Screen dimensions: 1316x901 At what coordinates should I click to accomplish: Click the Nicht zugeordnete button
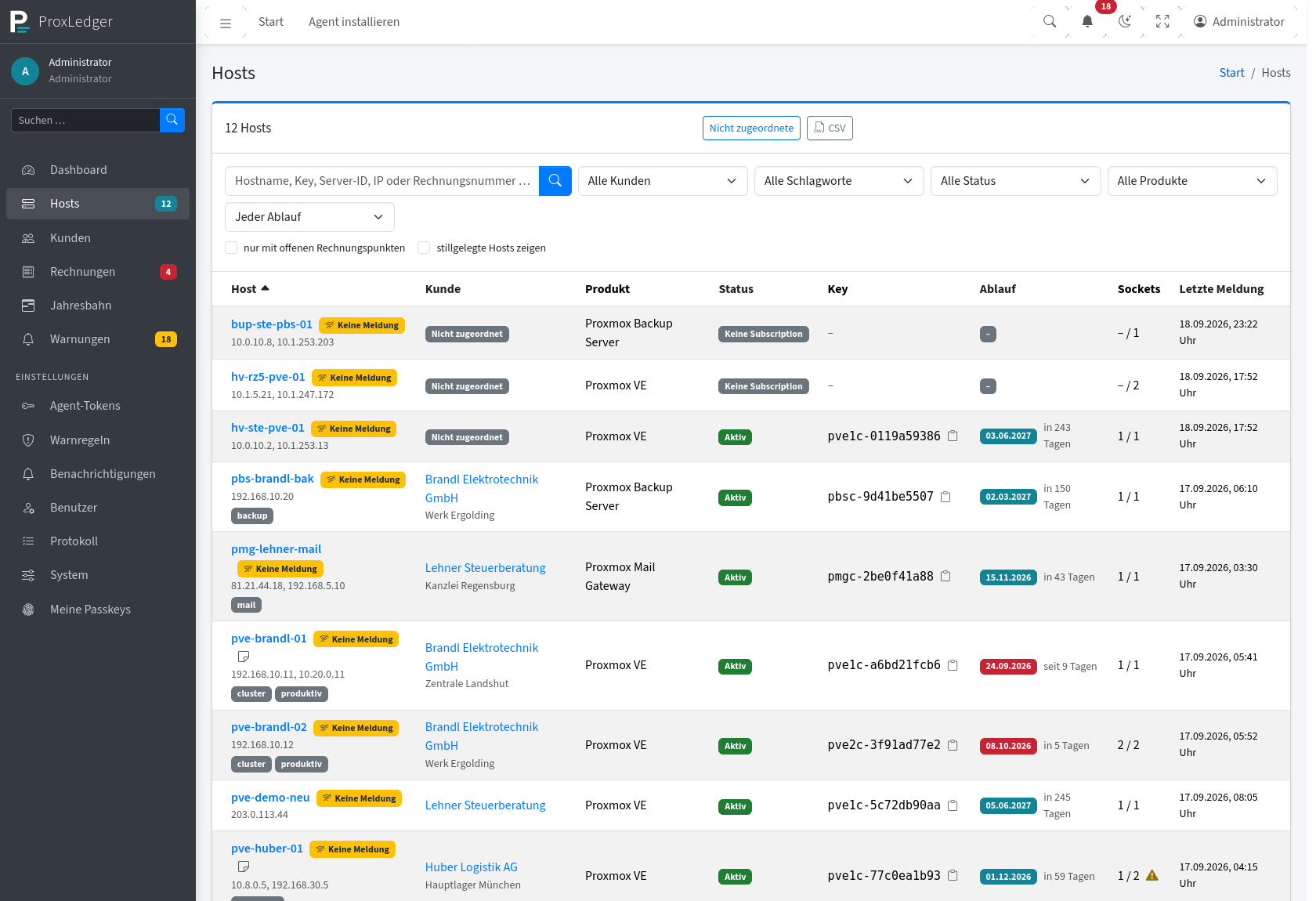(x=751, y=128)
